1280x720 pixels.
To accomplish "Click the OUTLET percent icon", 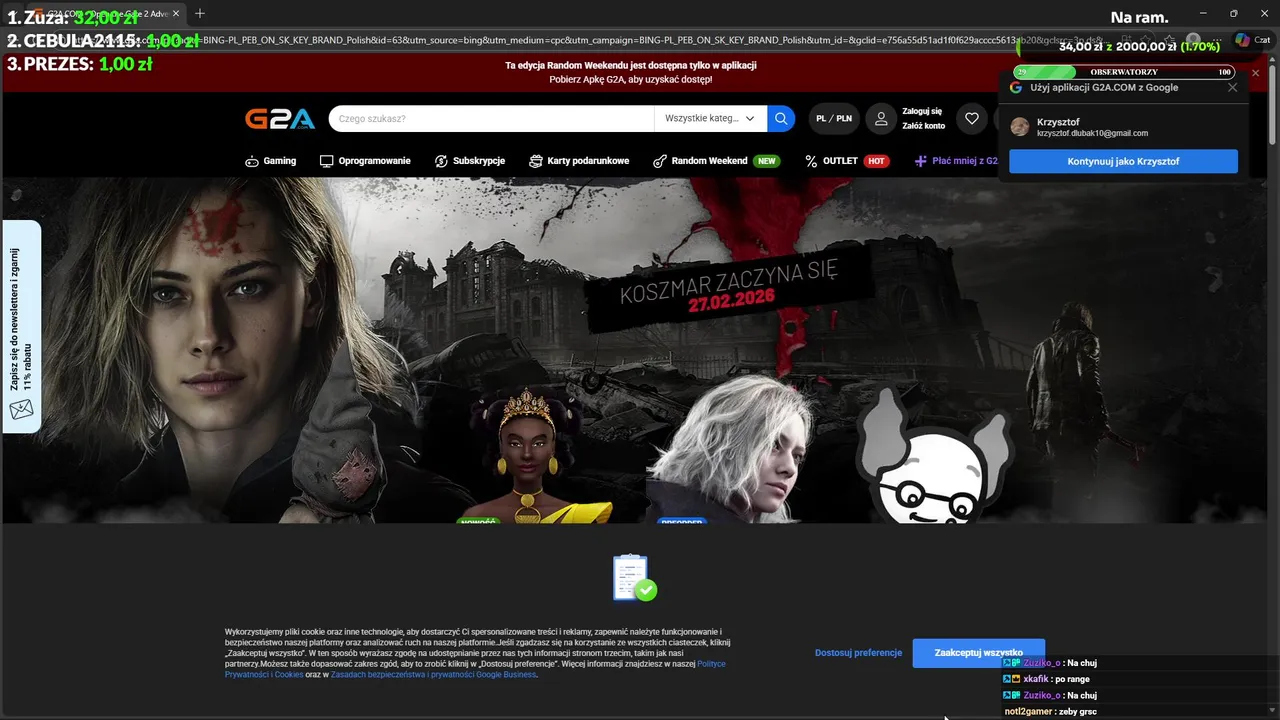I will (811, 161).
